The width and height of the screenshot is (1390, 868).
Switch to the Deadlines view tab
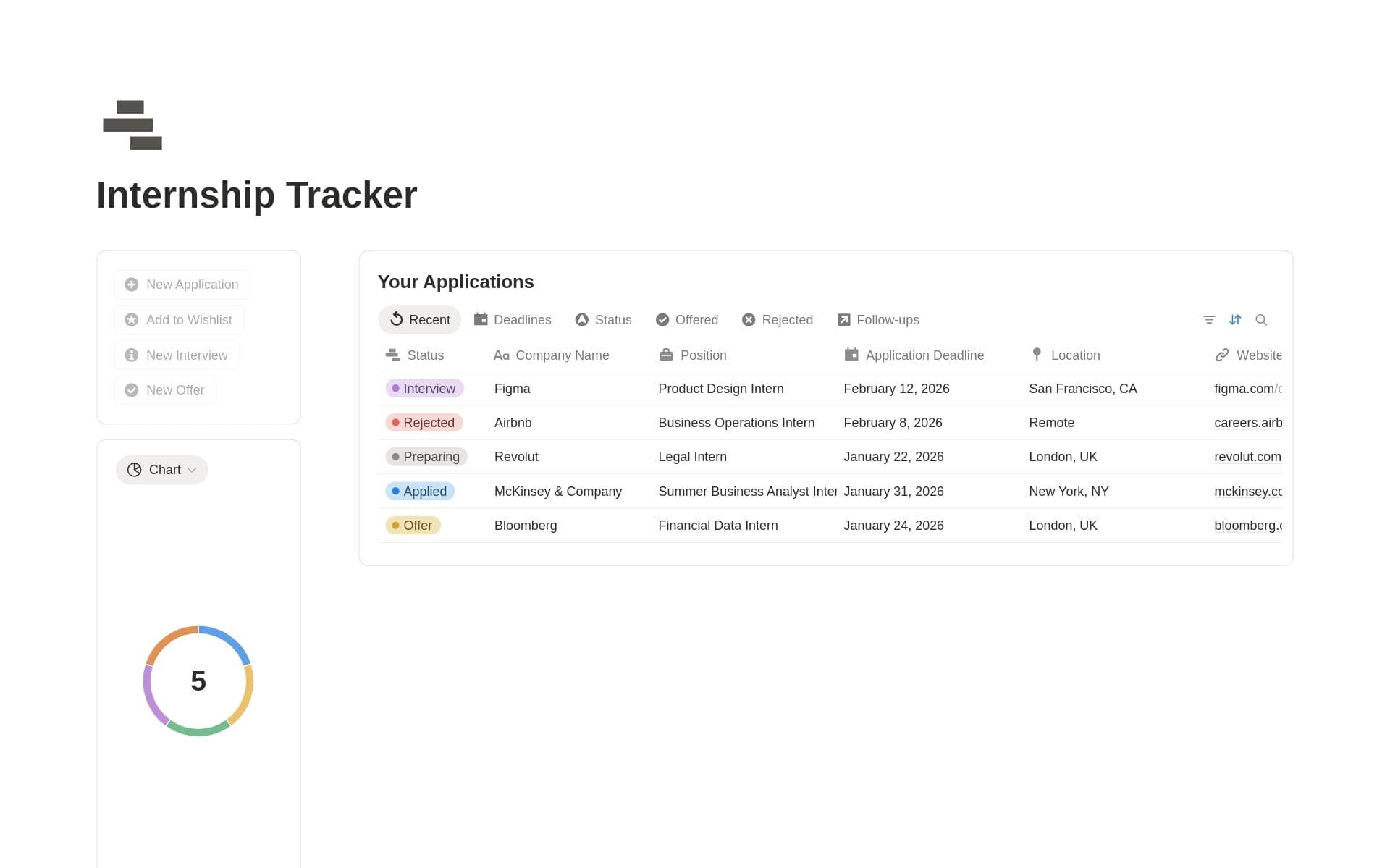(513, 320)
